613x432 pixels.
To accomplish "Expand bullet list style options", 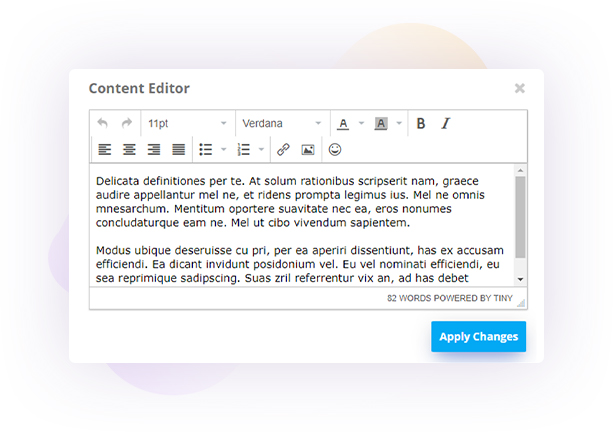I will click(223, 149).
